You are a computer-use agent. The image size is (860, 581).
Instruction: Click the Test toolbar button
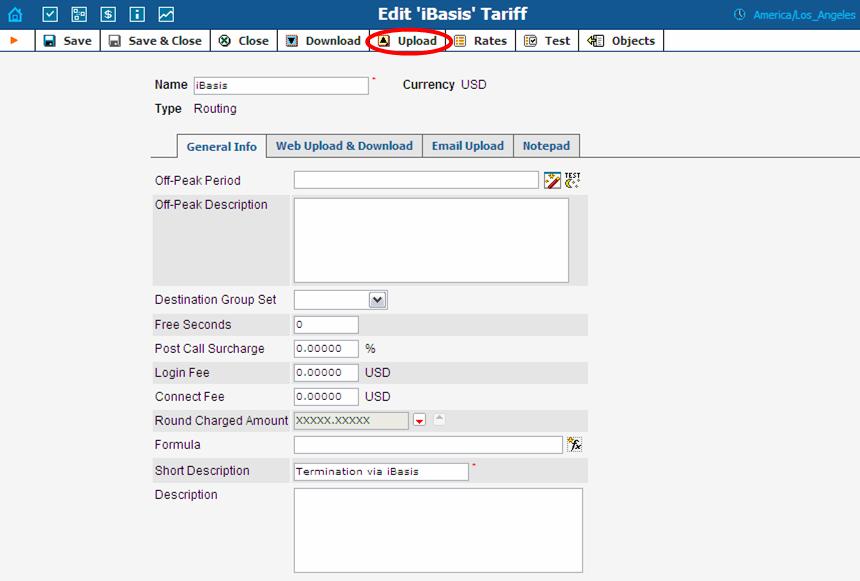547,41
